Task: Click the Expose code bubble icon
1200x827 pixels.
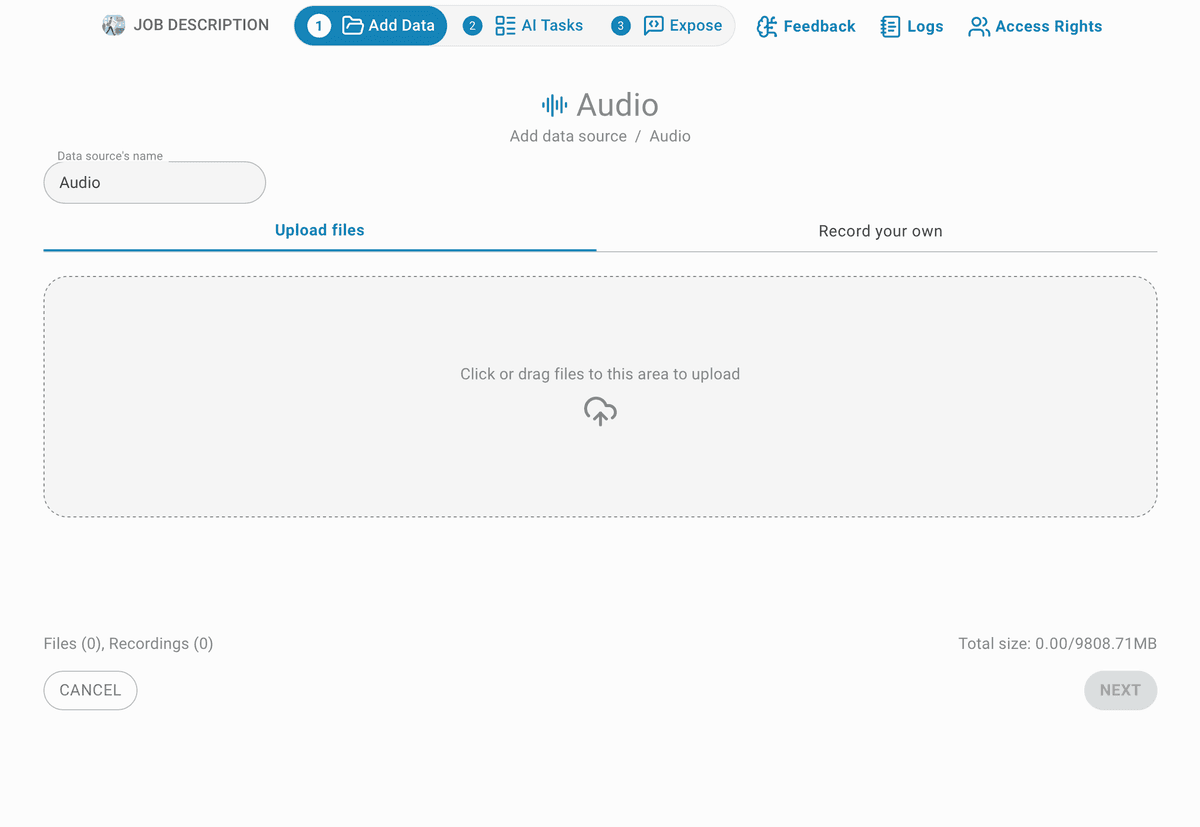Action: pyautogui.click(x=653, y=26)
